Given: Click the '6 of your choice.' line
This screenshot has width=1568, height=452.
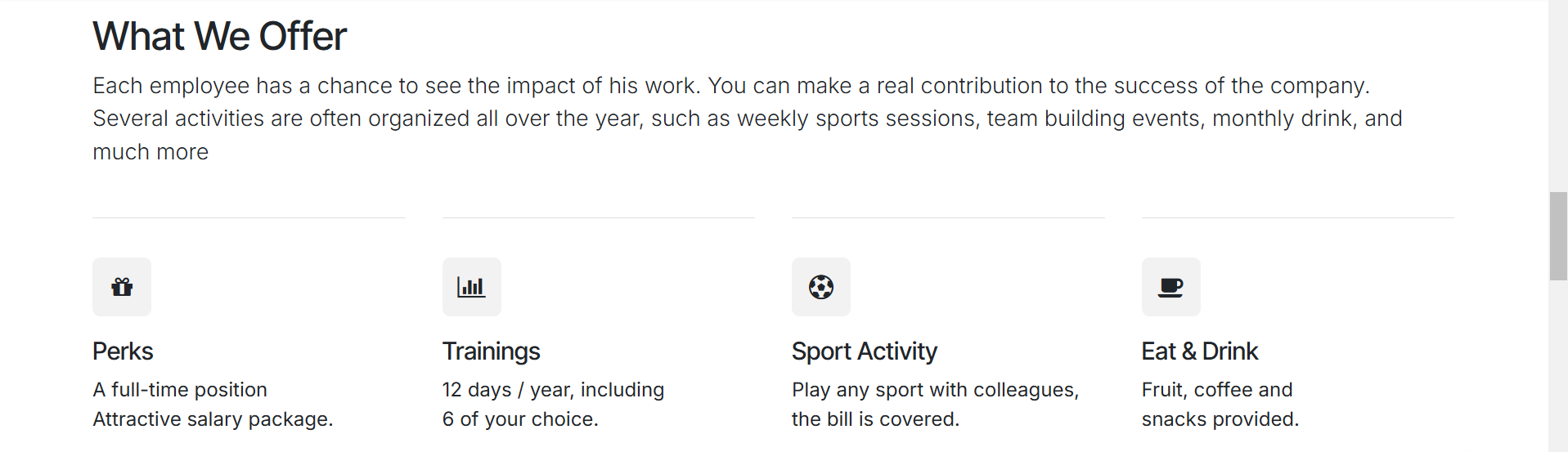Looking at the screenshot, I should 520,419.
